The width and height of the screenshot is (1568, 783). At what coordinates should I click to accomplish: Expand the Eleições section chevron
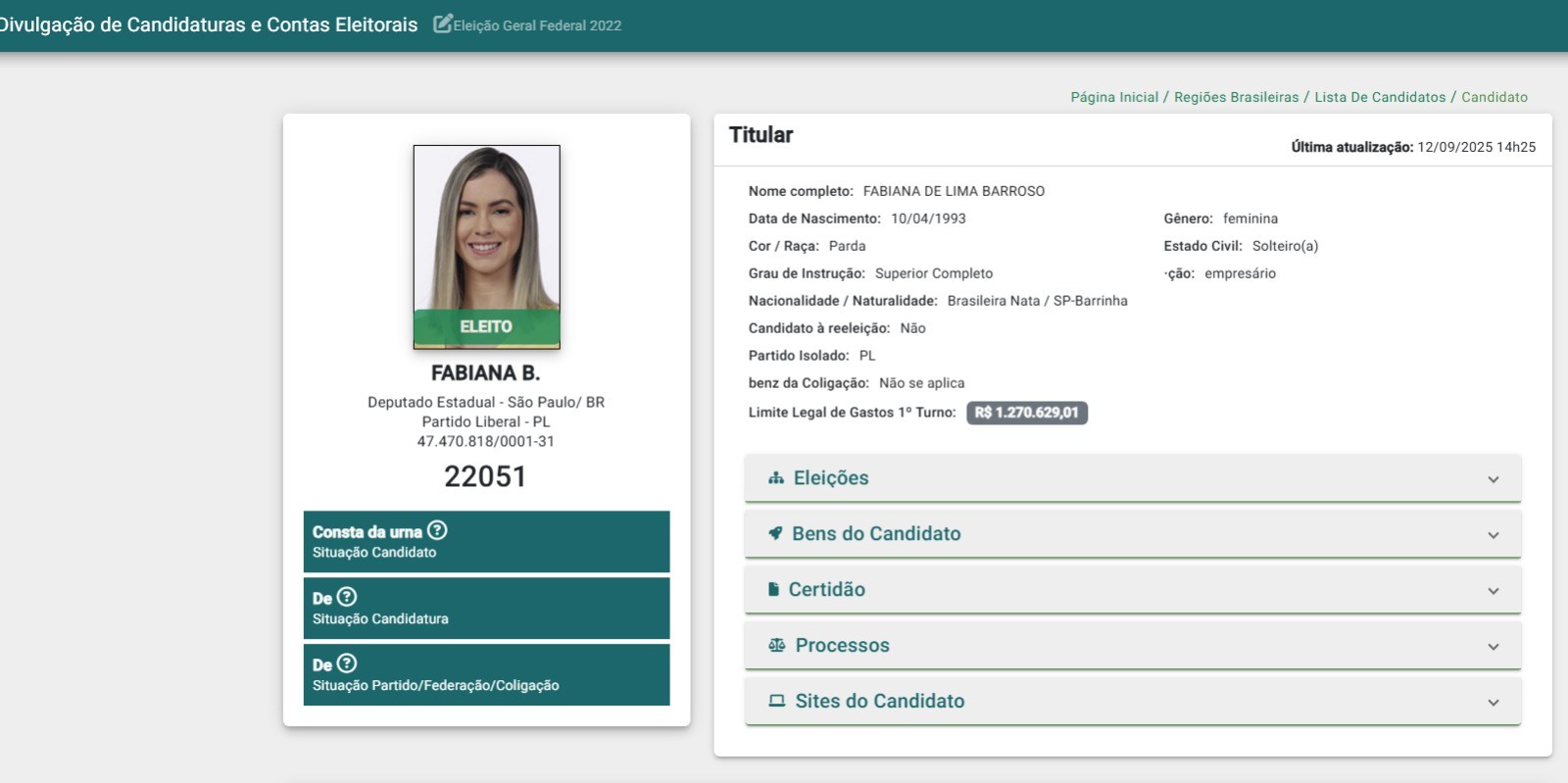(x=1494, y=479)
